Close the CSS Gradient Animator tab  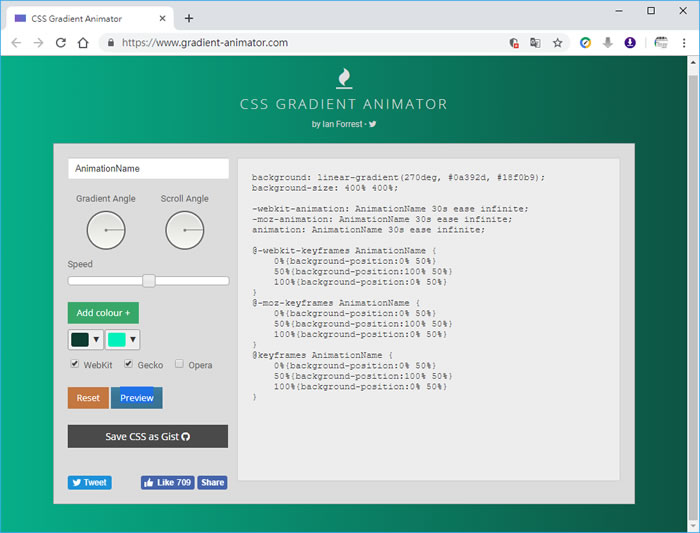point(162,18)
